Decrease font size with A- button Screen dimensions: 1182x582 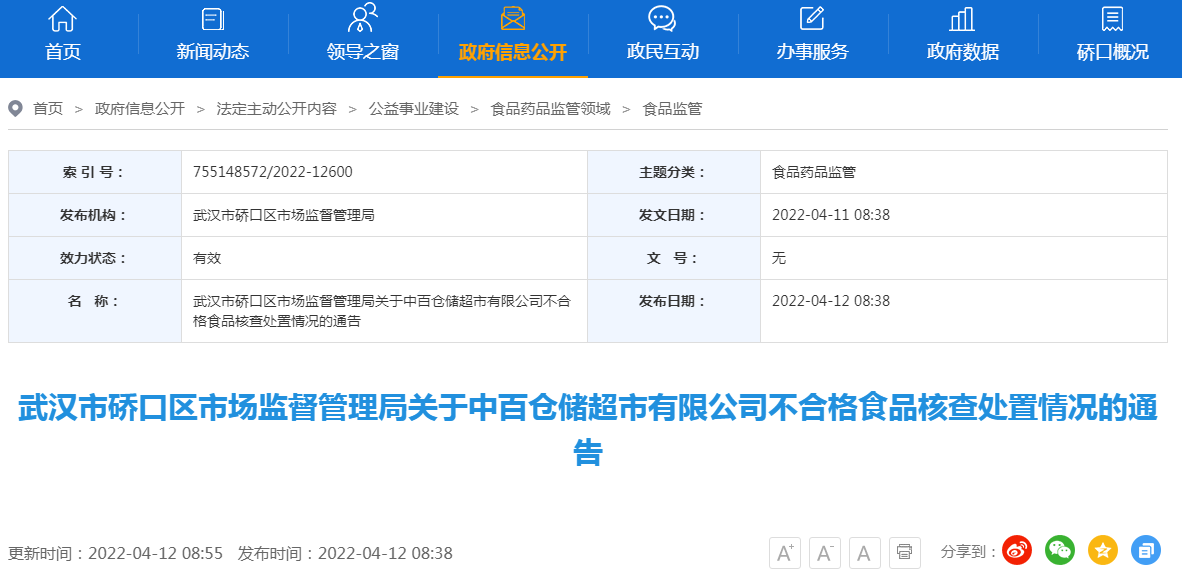coord(825,553)
